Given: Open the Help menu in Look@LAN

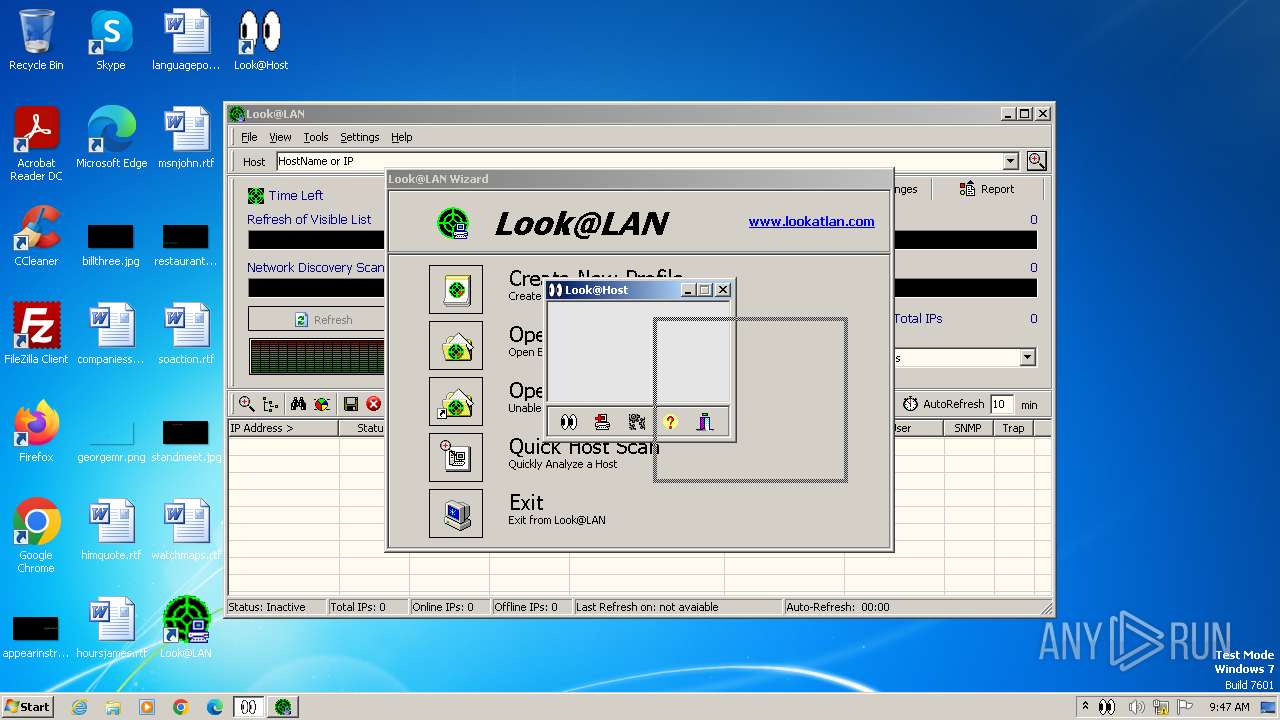Looking at the screenshot, I should pyautogui.click(x=401, y=137).
